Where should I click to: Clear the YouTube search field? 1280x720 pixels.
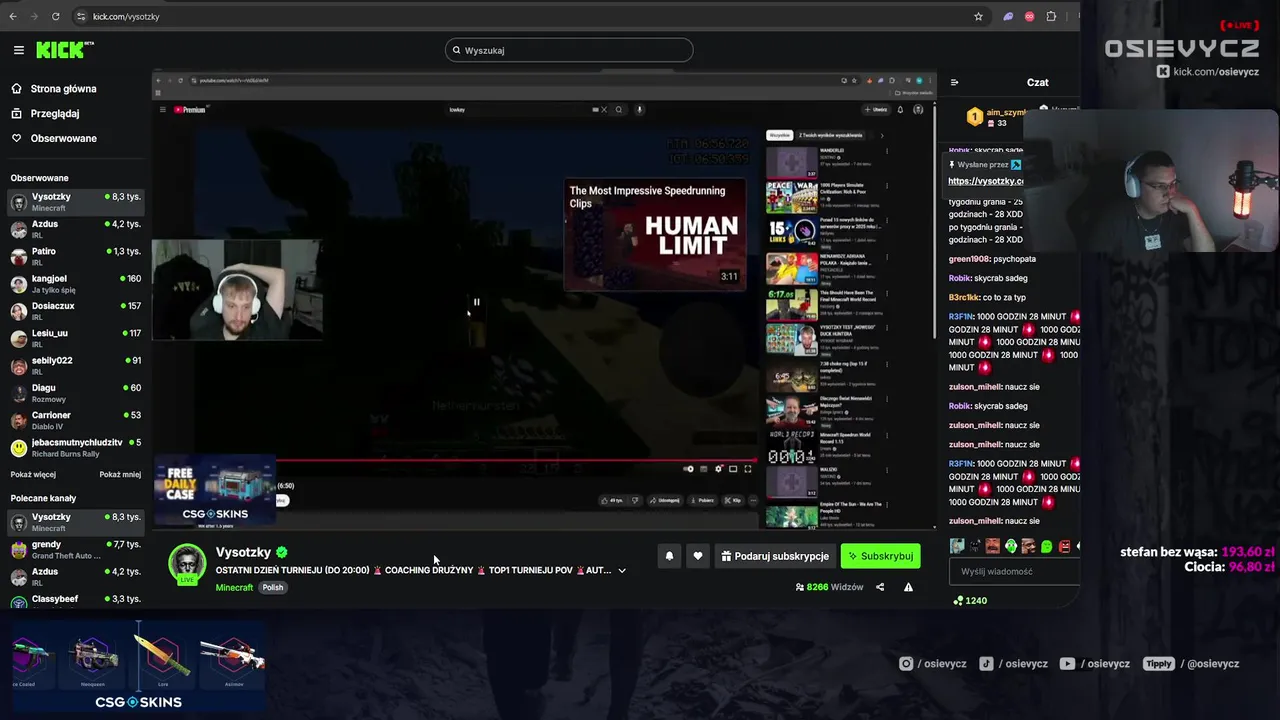pyautogui.click(x=603, y=110)
